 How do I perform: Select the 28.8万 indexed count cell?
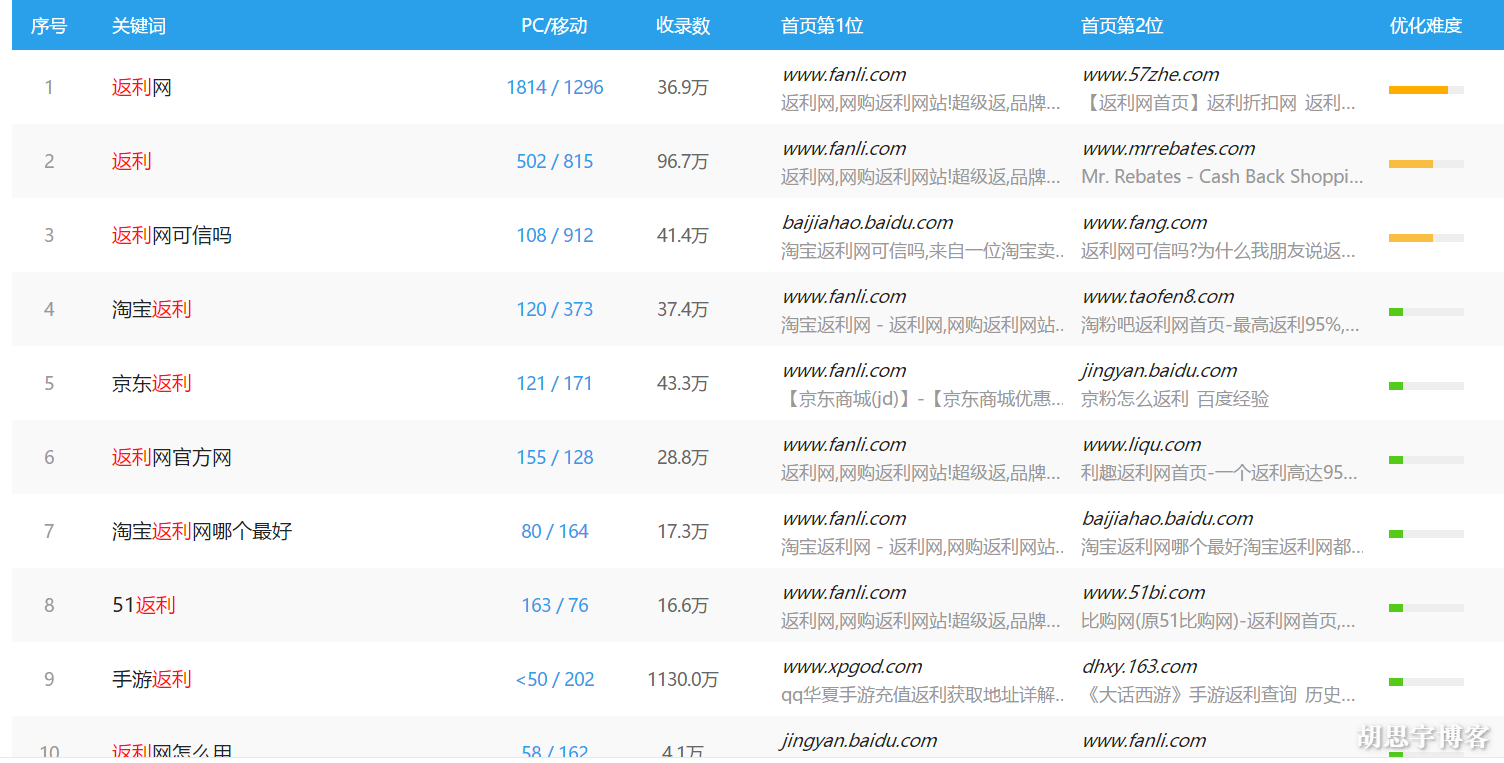683,458
